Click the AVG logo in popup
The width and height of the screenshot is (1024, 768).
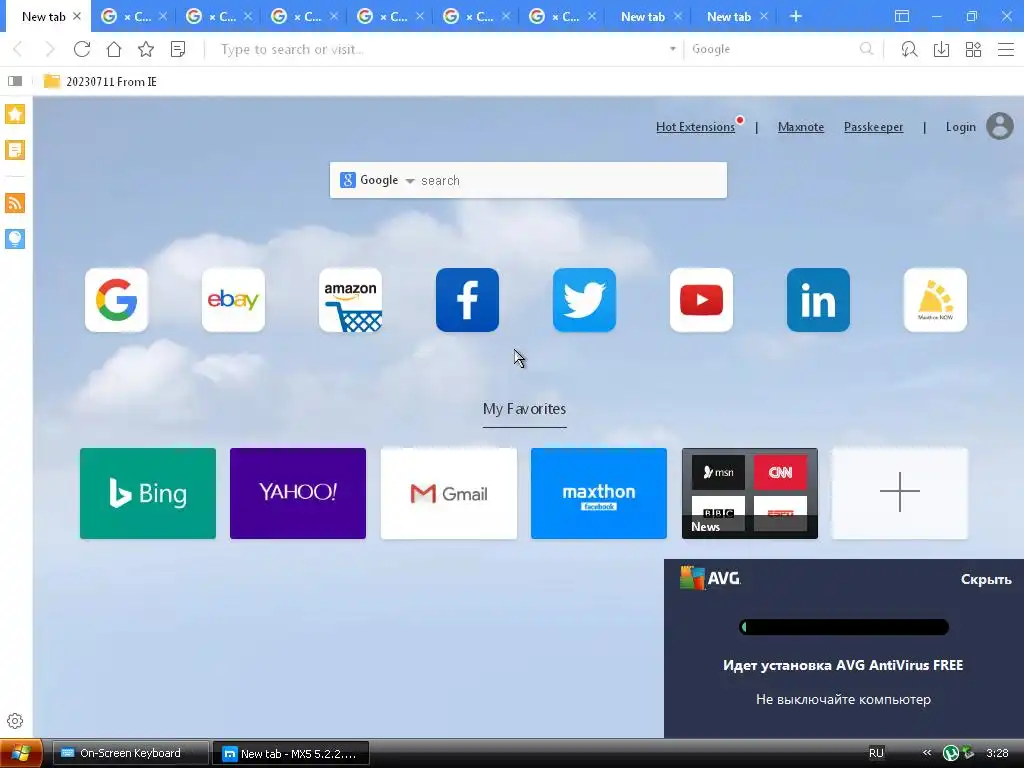pos(710,578)
